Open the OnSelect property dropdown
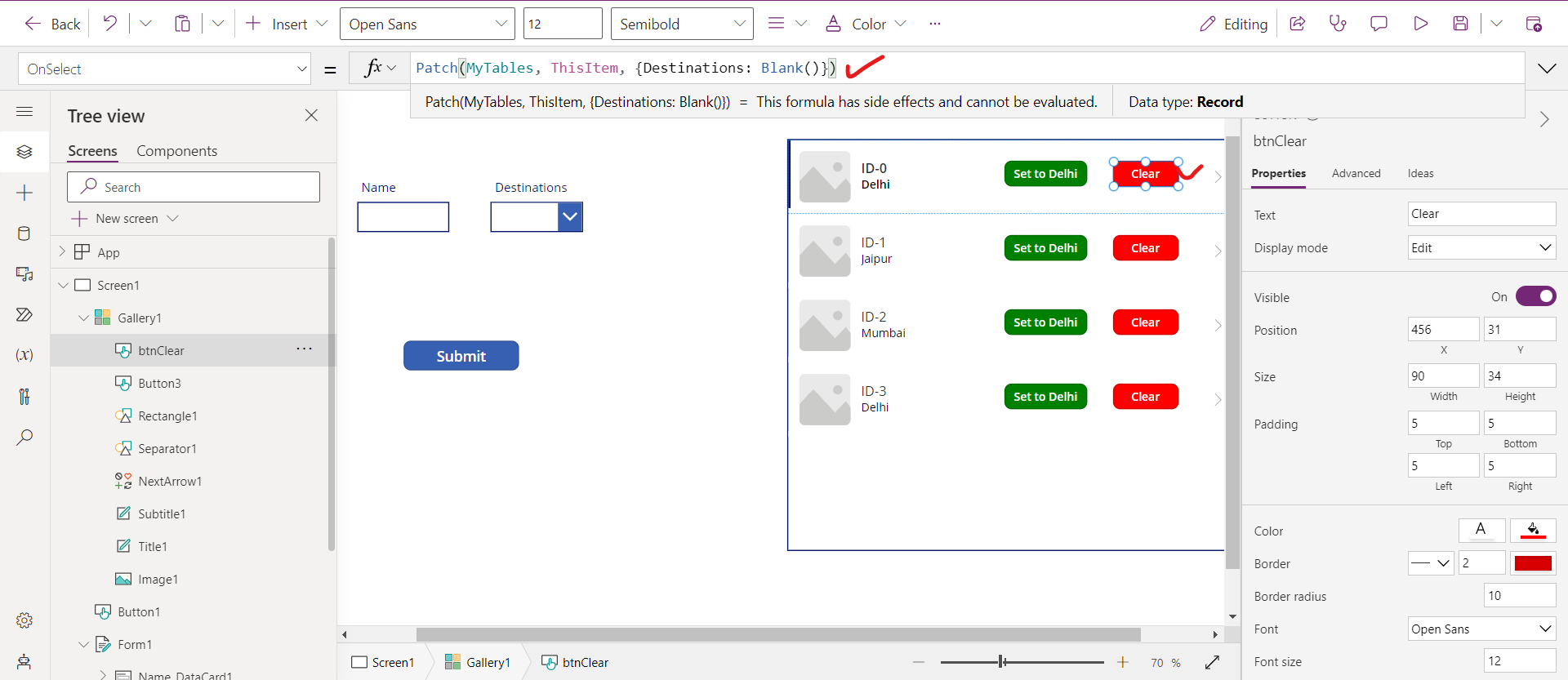Screen dimensions: 1568x680 [x=301, y=69]
